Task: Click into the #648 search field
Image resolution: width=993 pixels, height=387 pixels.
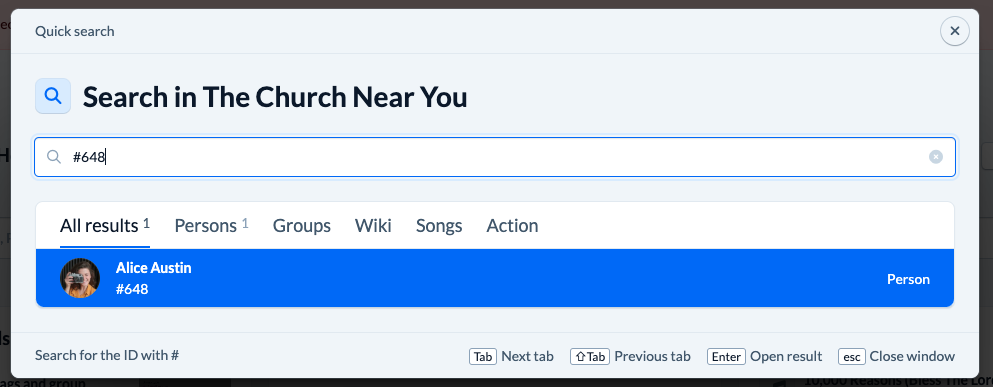Action: coord(495,157)
